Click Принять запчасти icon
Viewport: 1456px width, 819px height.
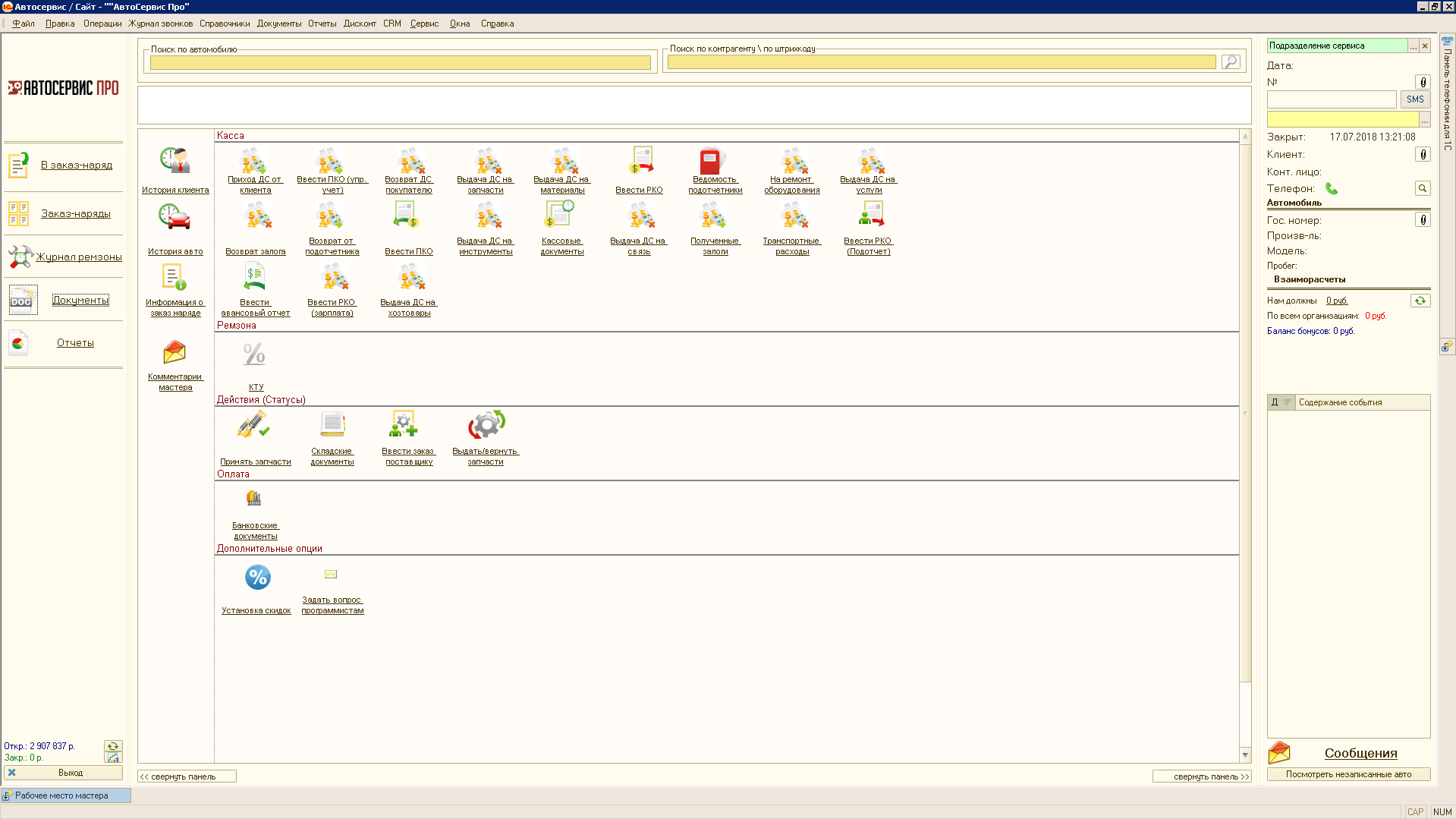(x=253, y=425)
